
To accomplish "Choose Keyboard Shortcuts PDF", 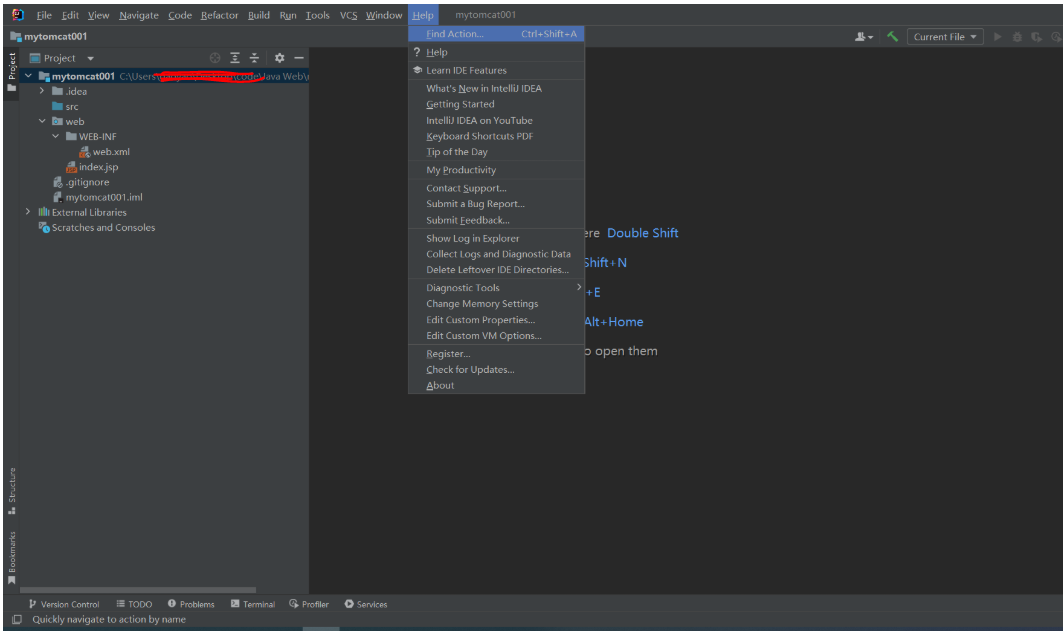I will [496, 136].
